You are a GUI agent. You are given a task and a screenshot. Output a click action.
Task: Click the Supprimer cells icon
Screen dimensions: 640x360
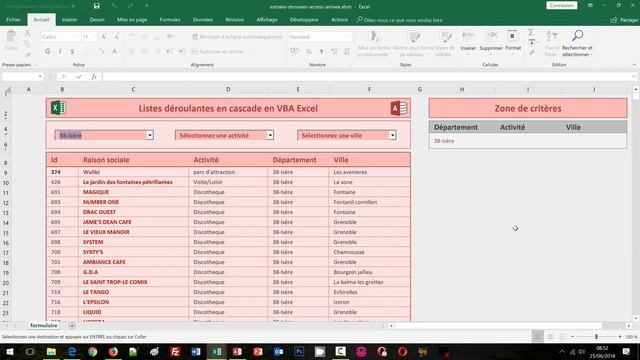point(491,41)
